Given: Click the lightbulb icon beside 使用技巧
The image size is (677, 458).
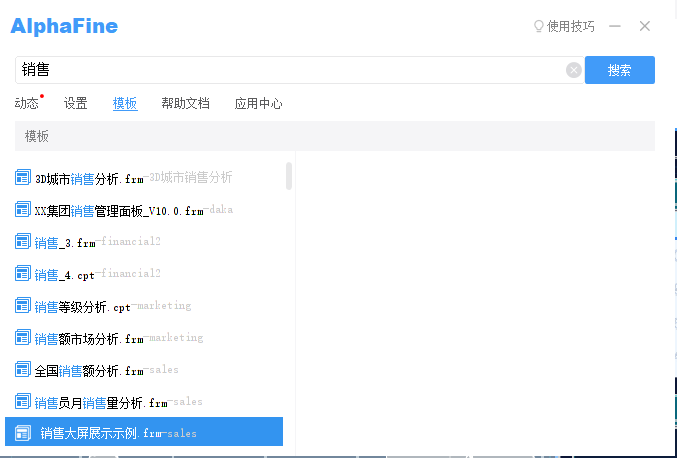Looking at the screenshot, I should pyautogui.click(x=538, y=26).
